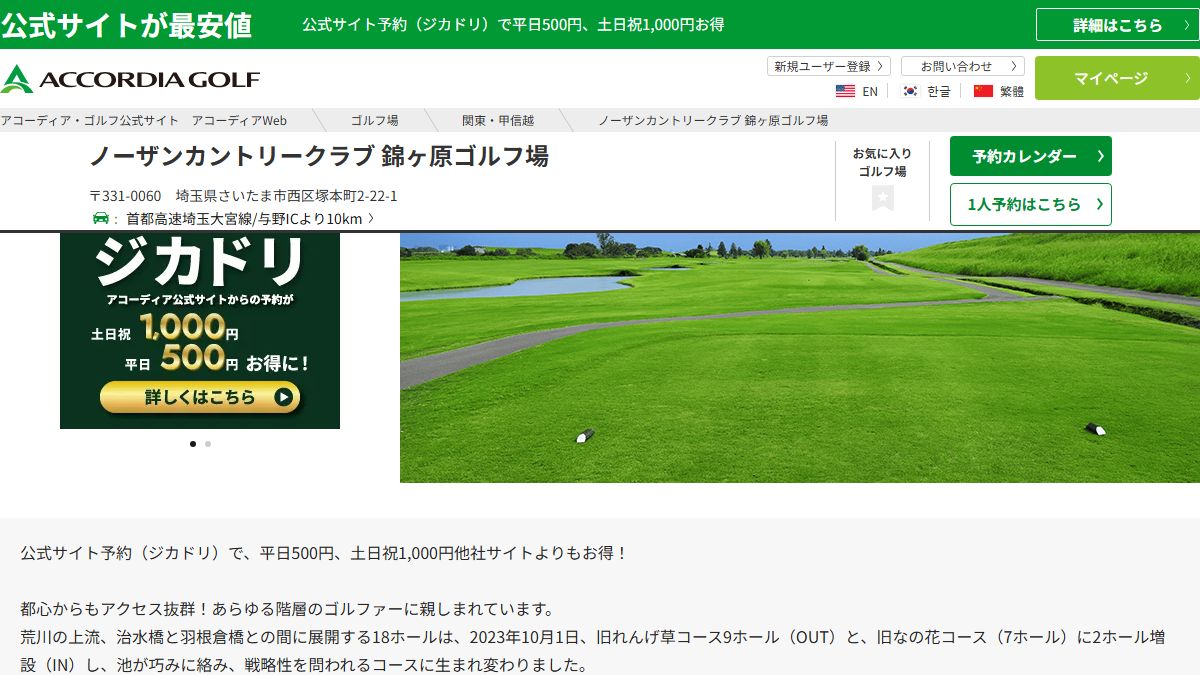Open 予約カレンダー button

point(1031,156)
